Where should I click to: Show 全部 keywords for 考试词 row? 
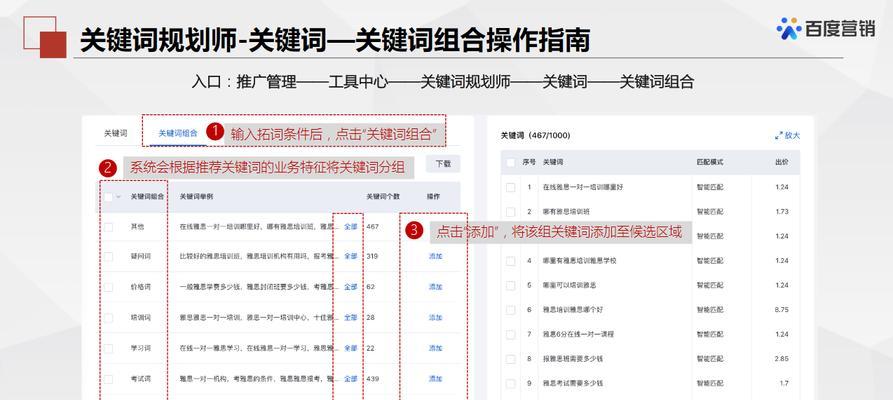[351, 378]
